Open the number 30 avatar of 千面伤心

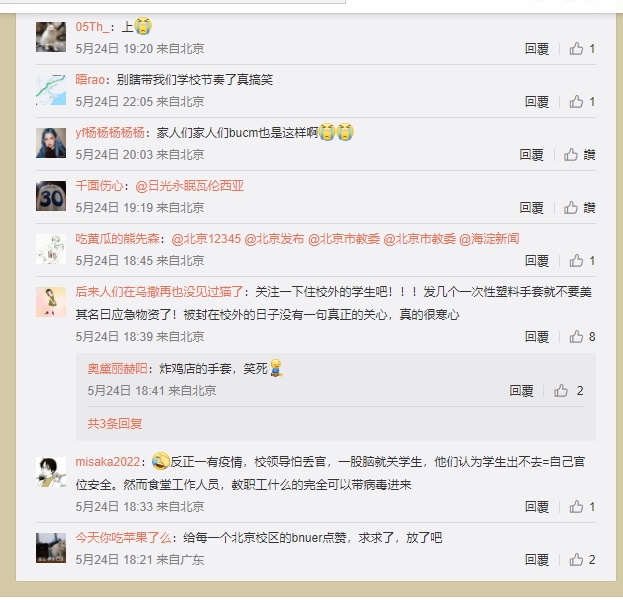click(51, 196)
